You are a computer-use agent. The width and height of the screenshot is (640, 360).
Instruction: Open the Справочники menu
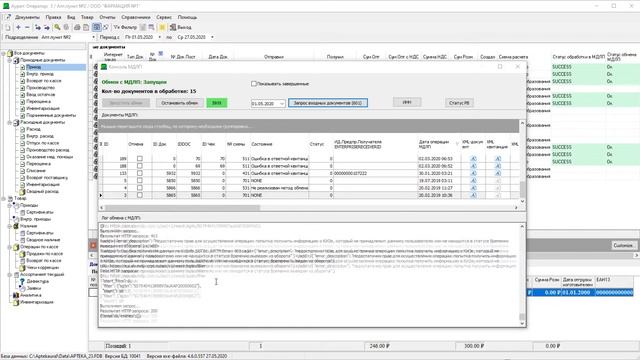click(136, 17)
